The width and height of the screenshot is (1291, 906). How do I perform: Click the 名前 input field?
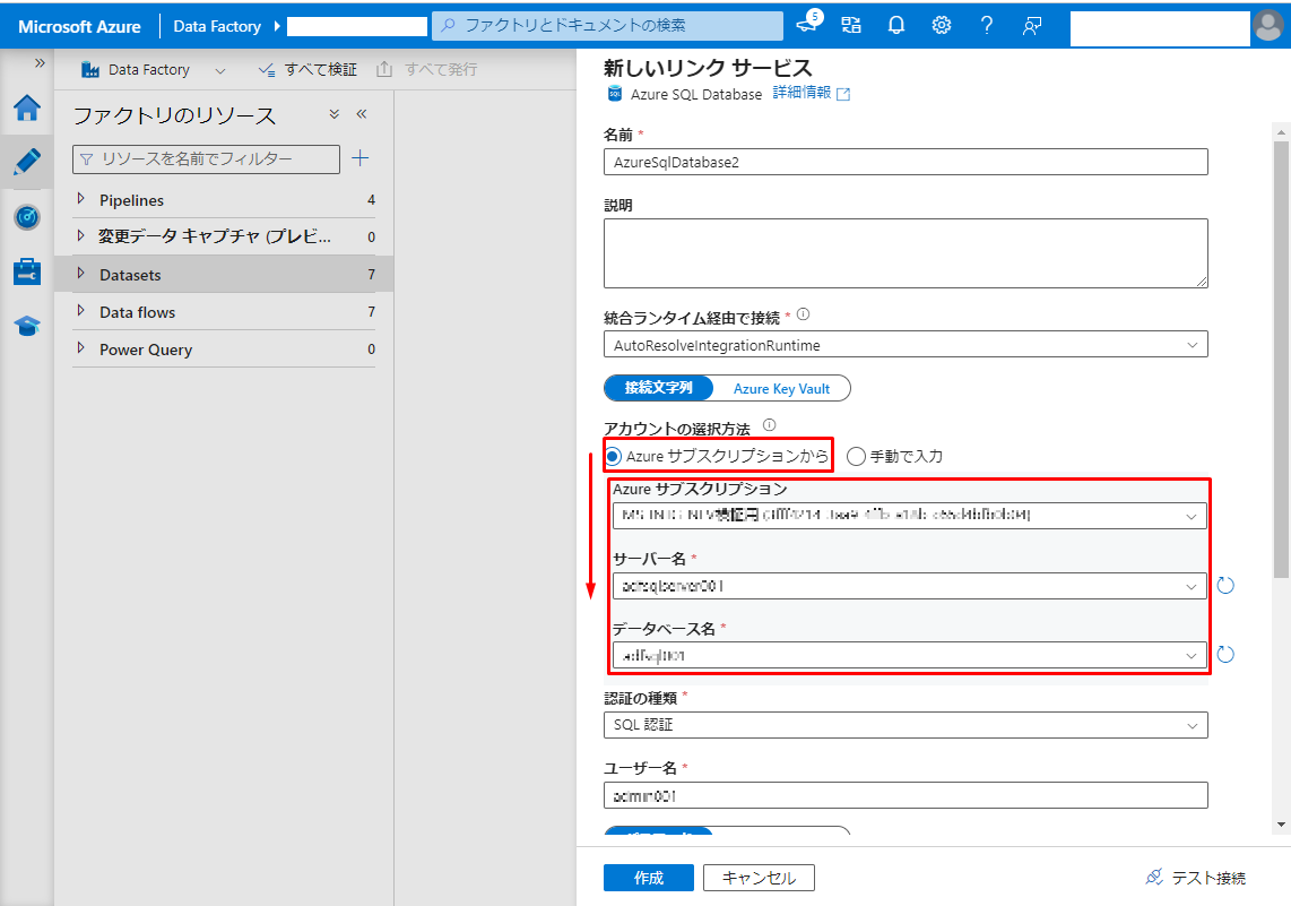tap(905, 162)
